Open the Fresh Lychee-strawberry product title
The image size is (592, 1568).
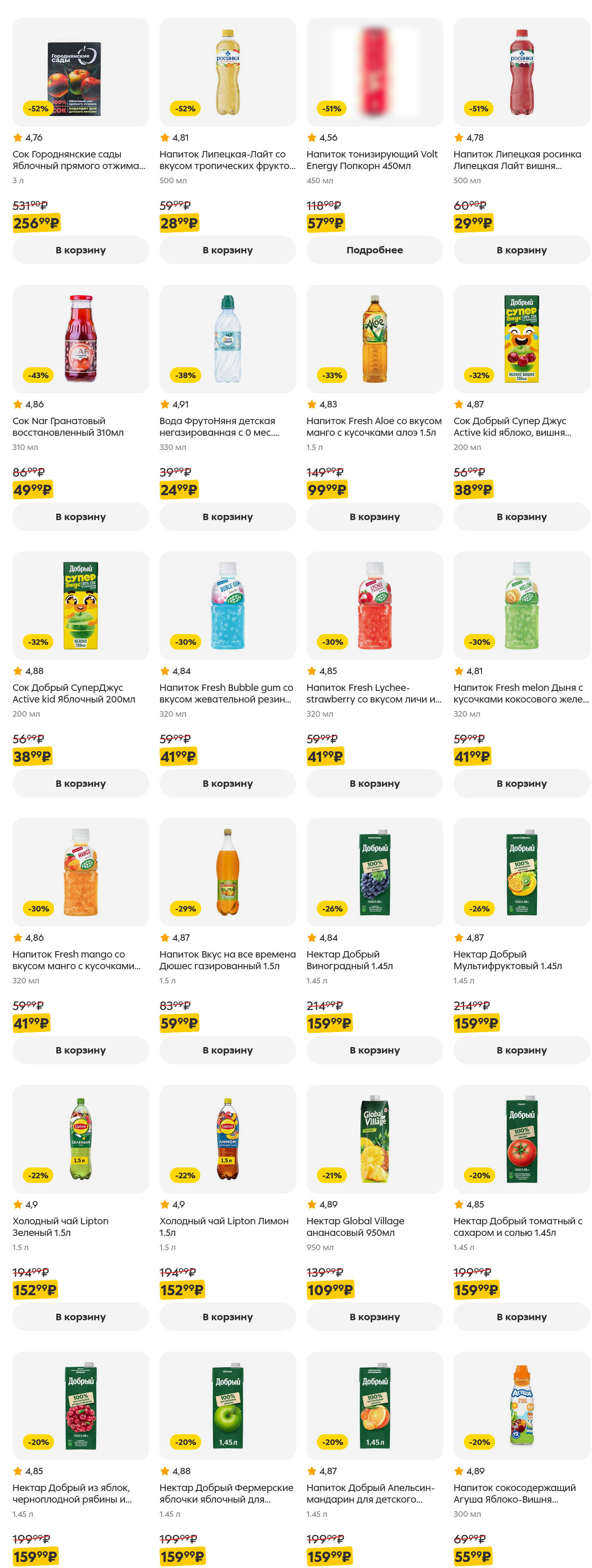pyautogui.click(x=374, y=693)
